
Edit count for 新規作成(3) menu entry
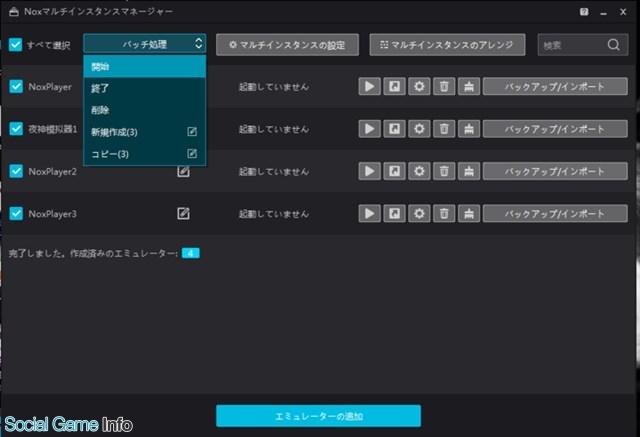click(x=192, y=131)
